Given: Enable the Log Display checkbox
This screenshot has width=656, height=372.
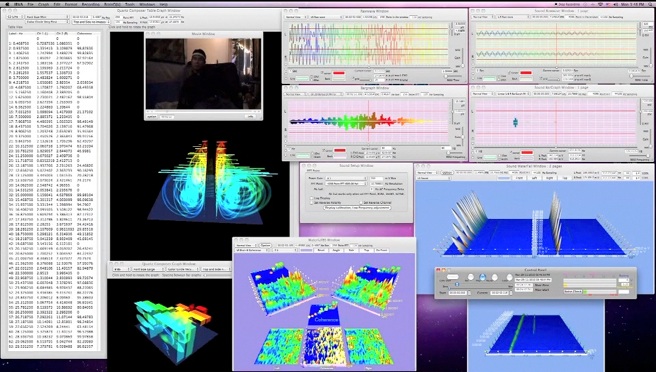Looking at the screenshot, I should point(311,198).
